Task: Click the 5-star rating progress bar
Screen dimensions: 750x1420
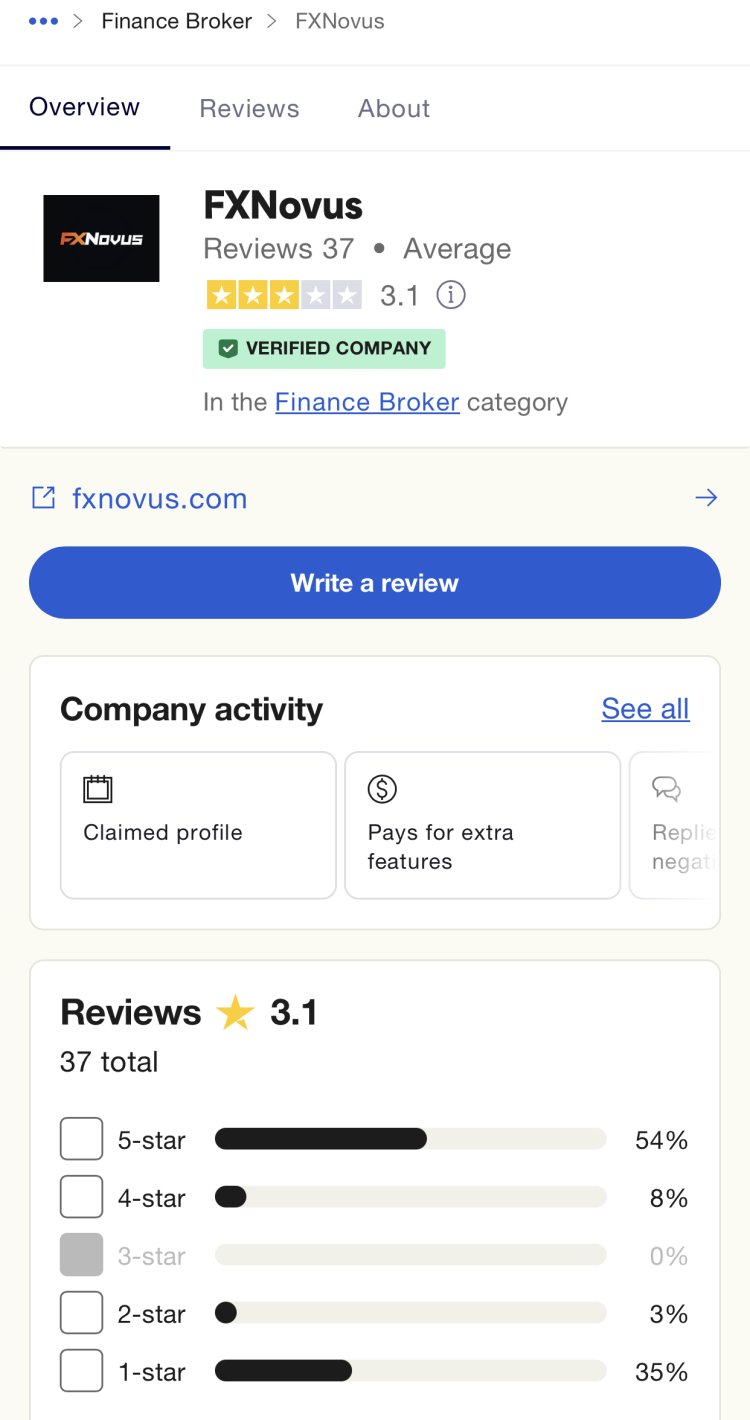Action: tap(410, 1139)
